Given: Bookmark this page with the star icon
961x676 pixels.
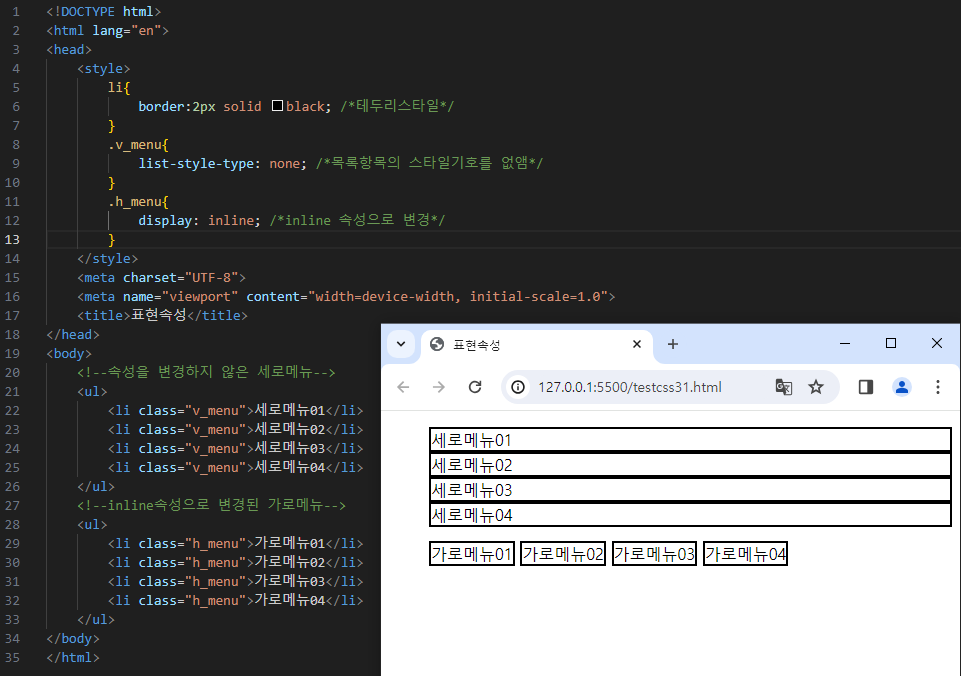Looking at the screenshot, I should (x=816, y=387).
